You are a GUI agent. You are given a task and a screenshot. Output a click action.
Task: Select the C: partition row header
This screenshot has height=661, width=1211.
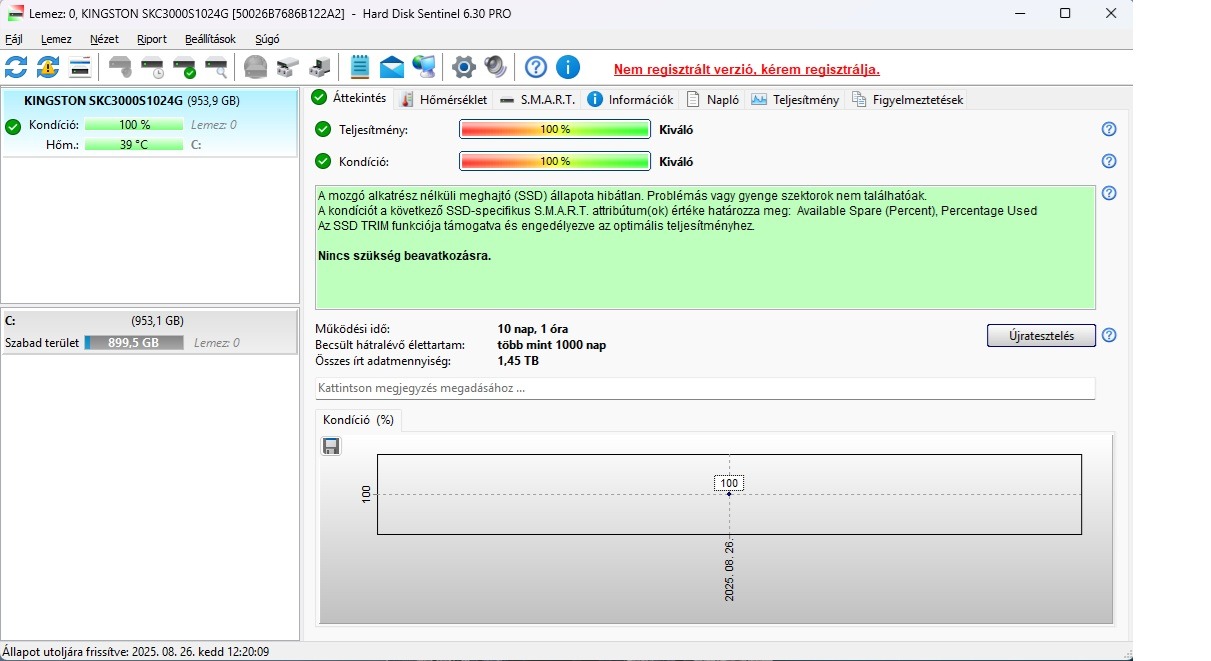(x=150, y=321)
